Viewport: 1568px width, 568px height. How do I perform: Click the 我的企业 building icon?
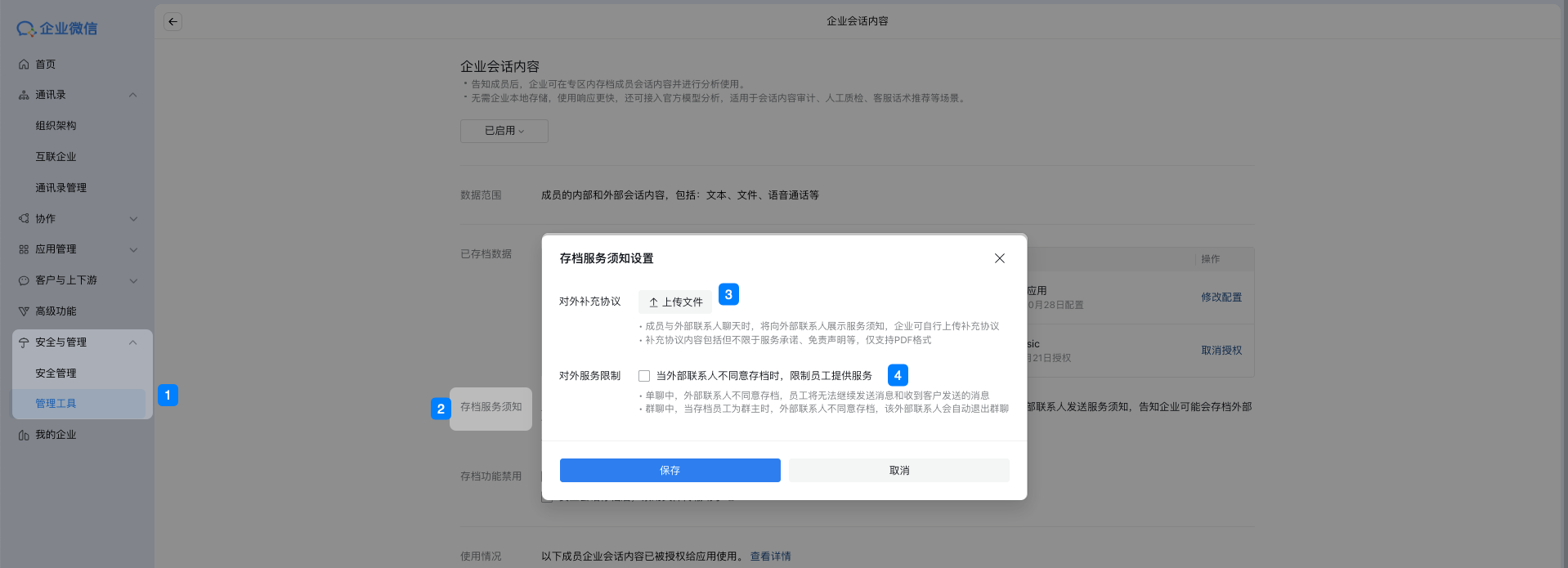point(24,435)
